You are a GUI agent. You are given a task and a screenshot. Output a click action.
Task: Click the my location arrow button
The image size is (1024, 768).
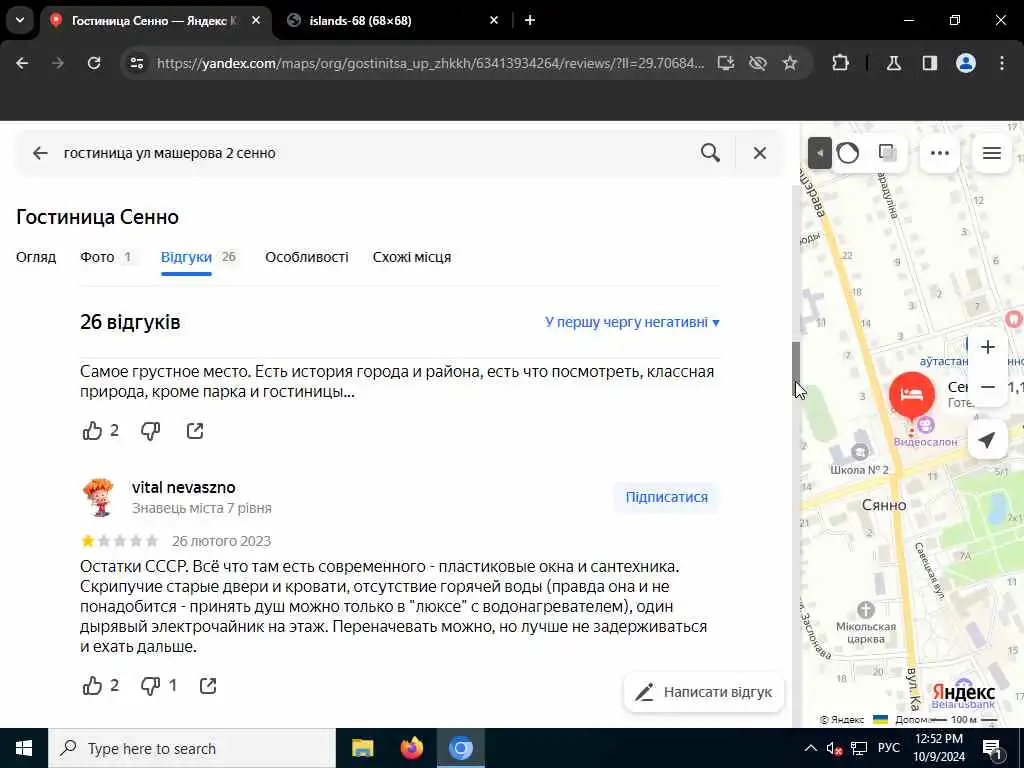(987, 440)
